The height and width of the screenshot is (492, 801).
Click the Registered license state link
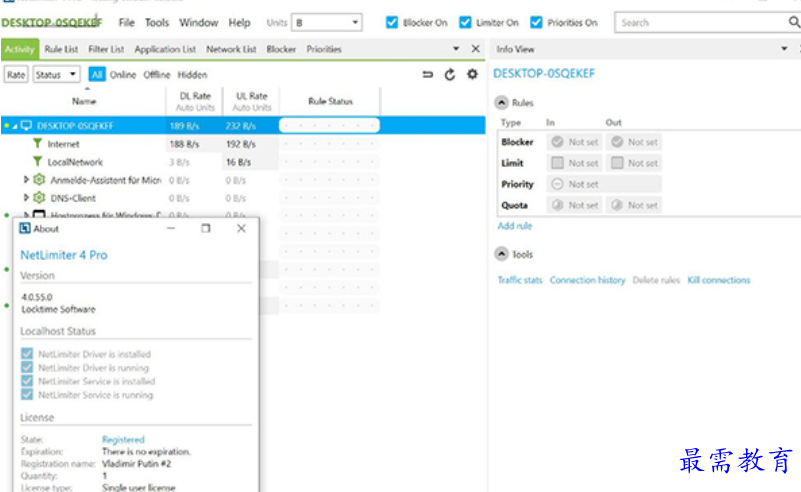point(123,439)
